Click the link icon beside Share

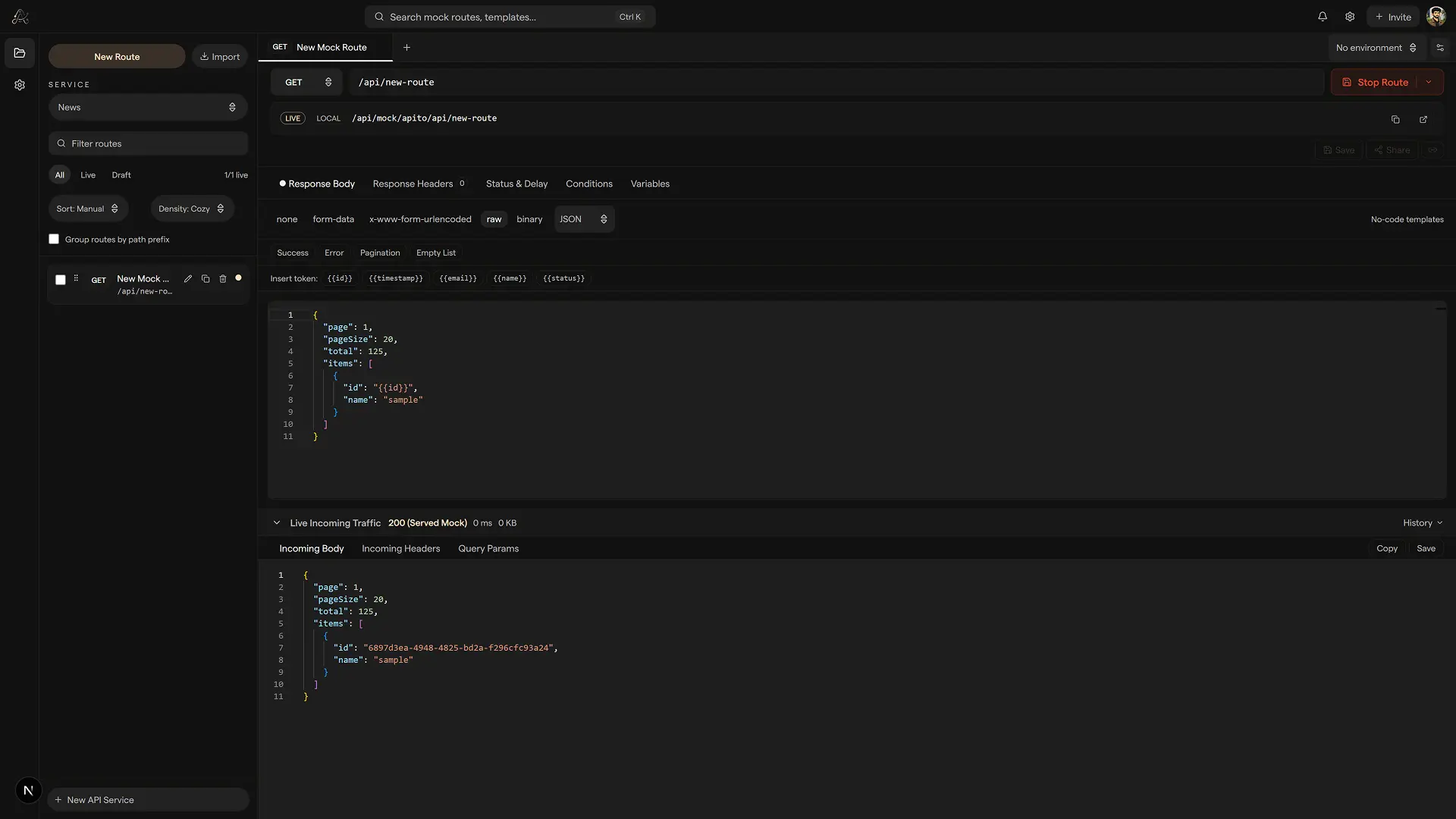[1432, 150]
